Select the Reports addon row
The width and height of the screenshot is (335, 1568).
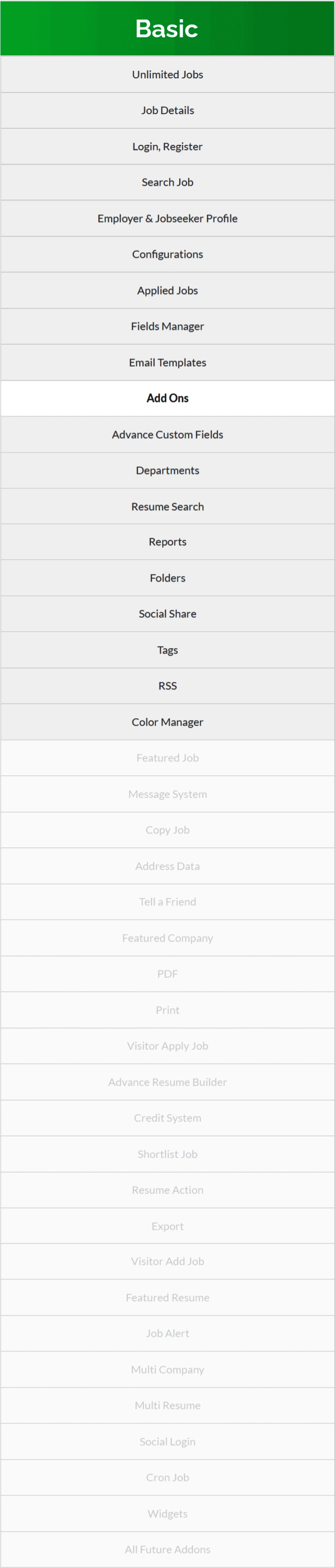[x=167, y=542]
